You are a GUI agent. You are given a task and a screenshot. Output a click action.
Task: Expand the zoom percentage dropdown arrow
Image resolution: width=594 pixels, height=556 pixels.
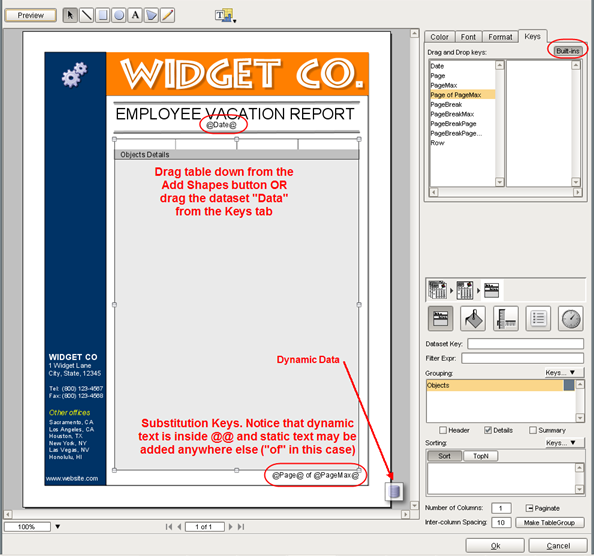pyautogui.click(x=58, y=526)
